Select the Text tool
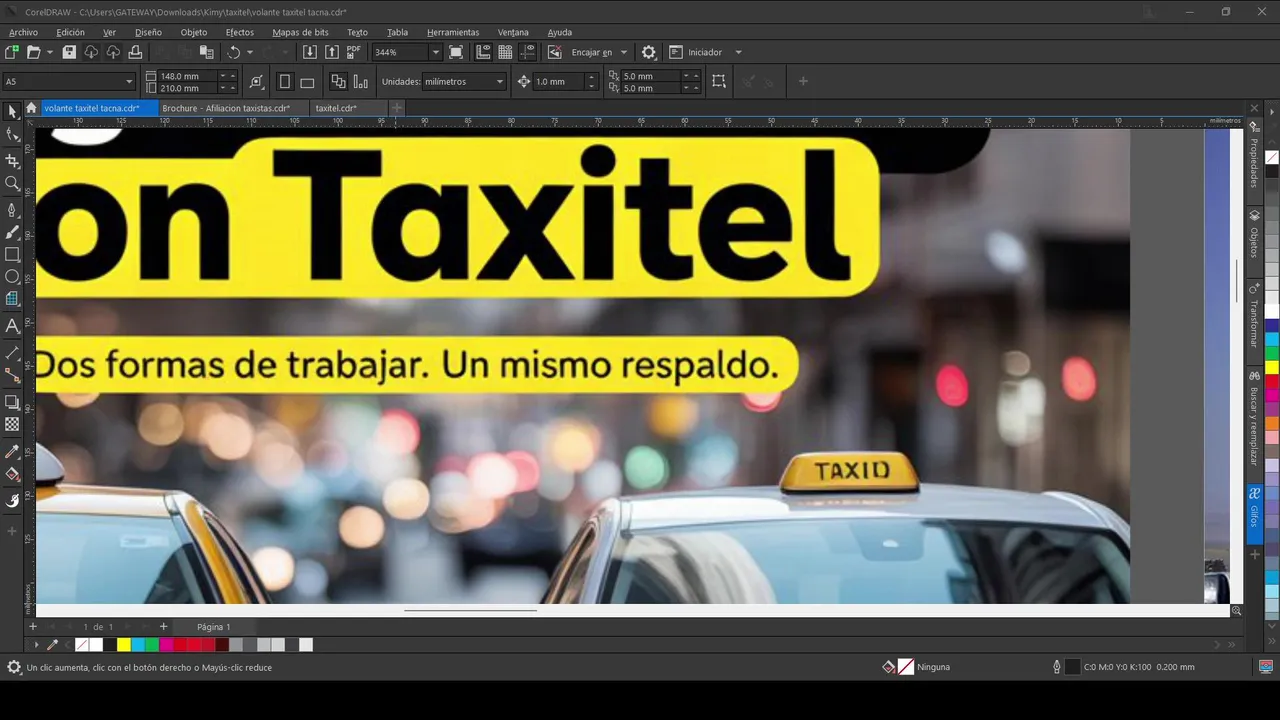 click(x=12, y=325)
